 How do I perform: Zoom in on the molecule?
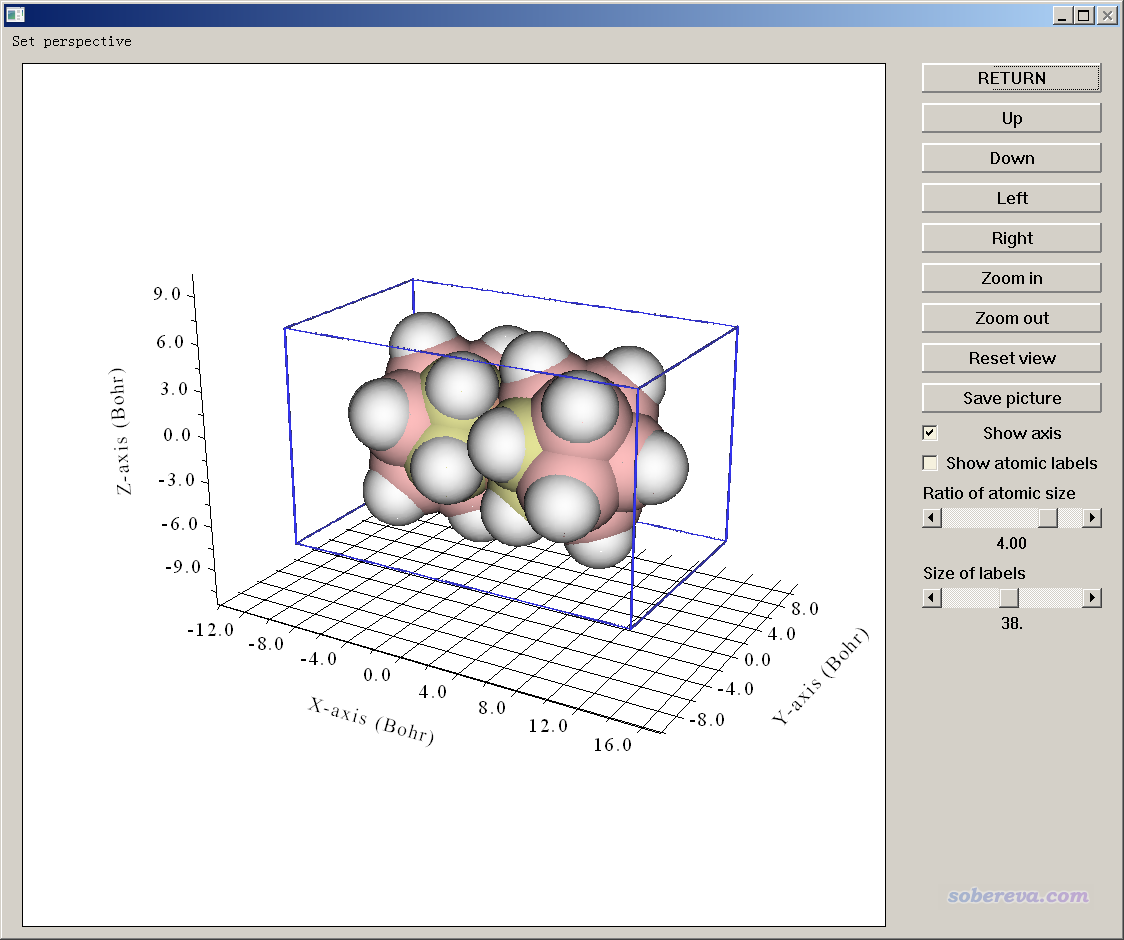click(1011, 278)
